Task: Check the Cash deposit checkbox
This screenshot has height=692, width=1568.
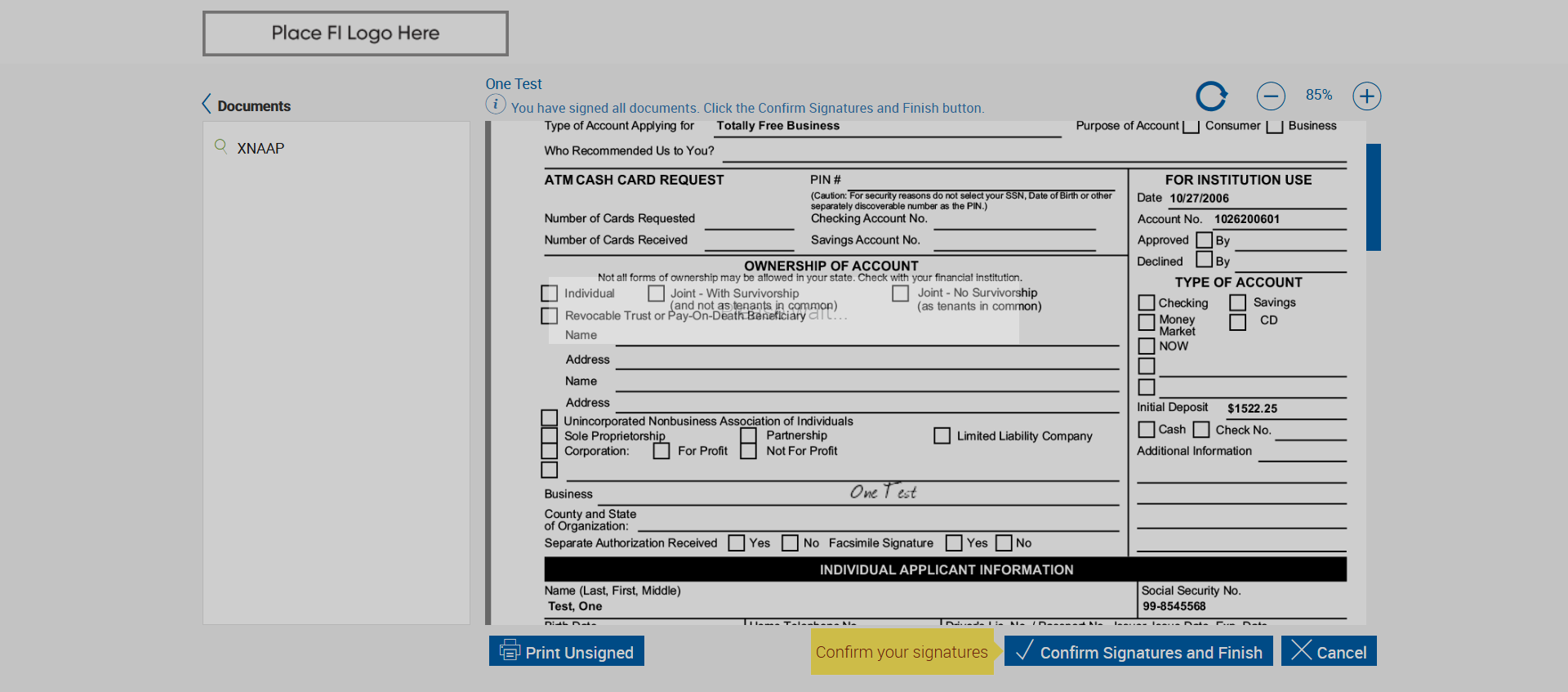Action: pyautogui.click(x=1147, y=429)
